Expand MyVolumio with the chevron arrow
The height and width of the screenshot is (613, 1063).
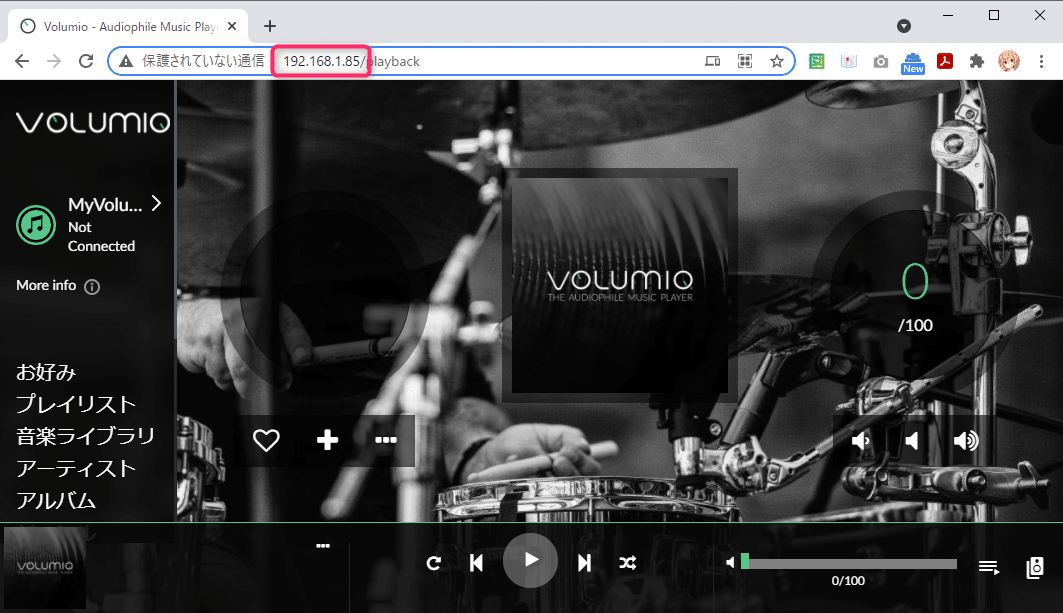point(157,203)
